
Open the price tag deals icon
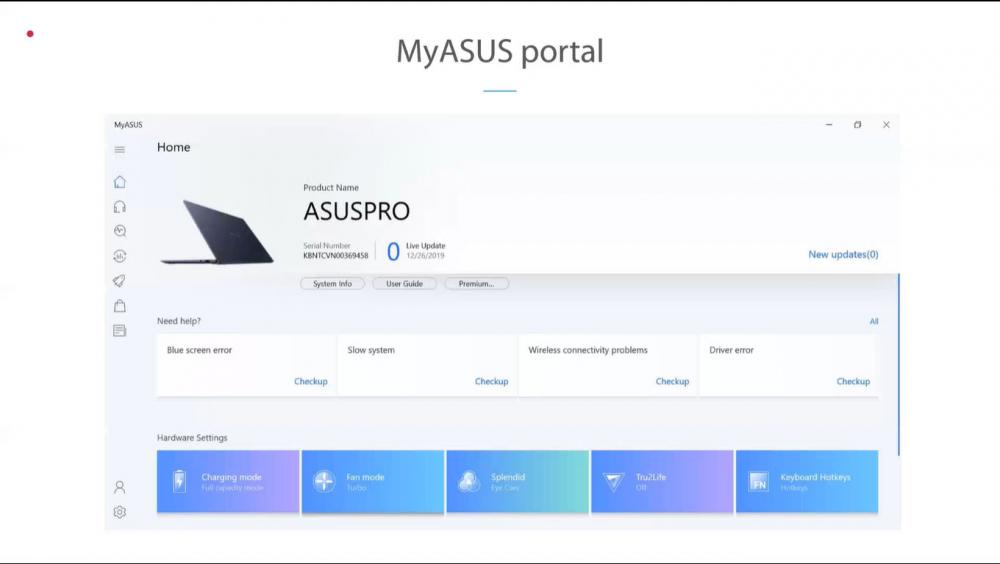pos(119,281)
